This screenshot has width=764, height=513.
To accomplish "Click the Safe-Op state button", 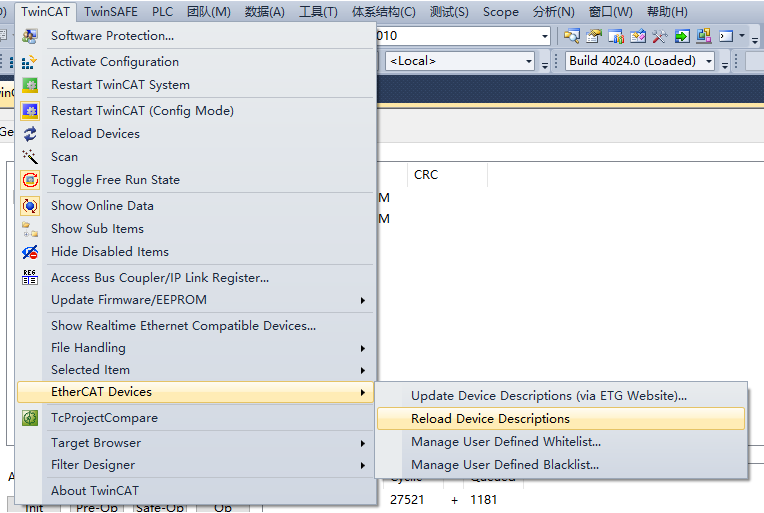I will [x=160, y=508].
